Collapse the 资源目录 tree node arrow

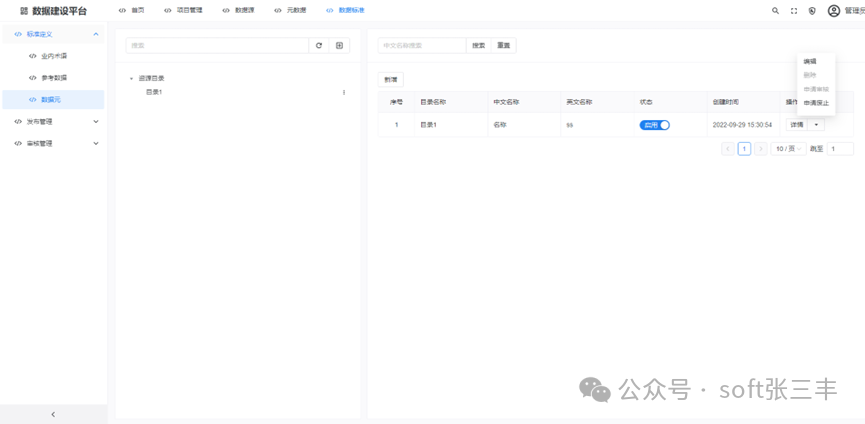coord(131,79)
